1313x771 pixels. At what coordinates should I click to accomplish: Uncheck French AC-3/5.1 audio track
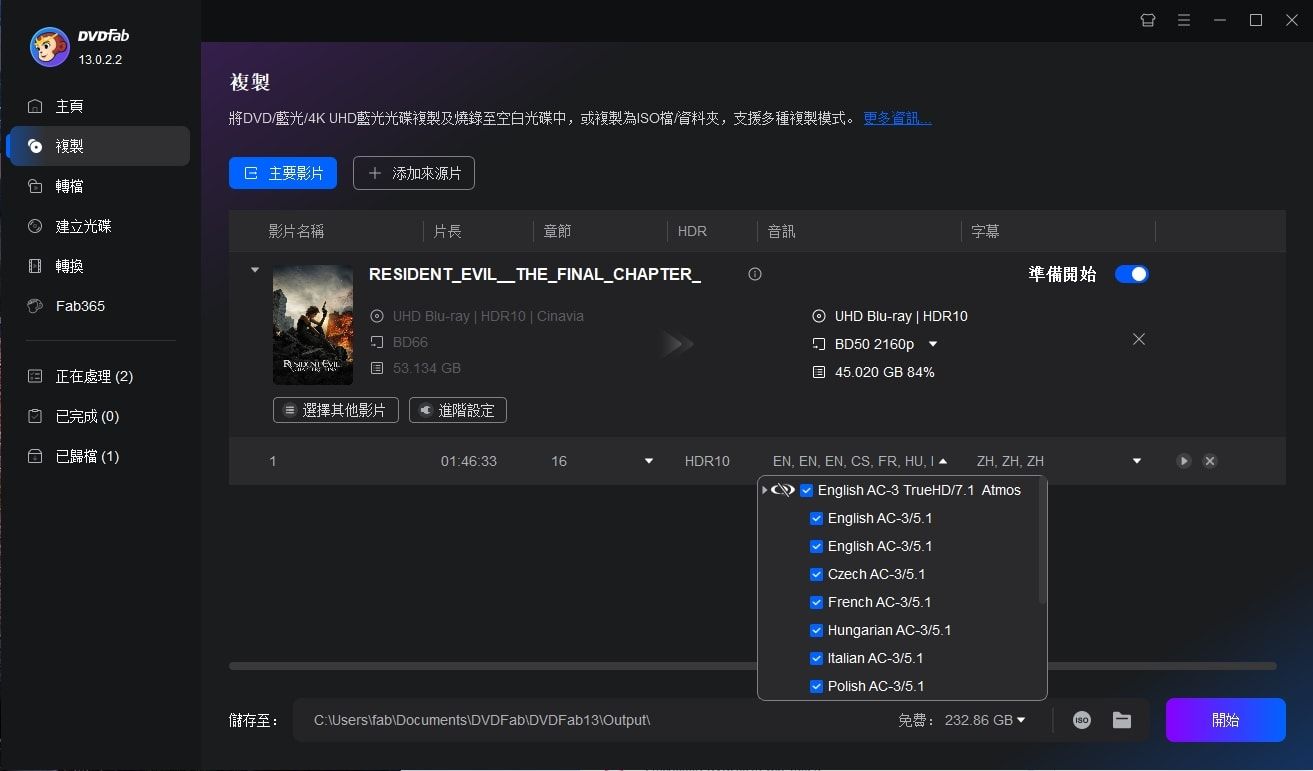(816, 602)
